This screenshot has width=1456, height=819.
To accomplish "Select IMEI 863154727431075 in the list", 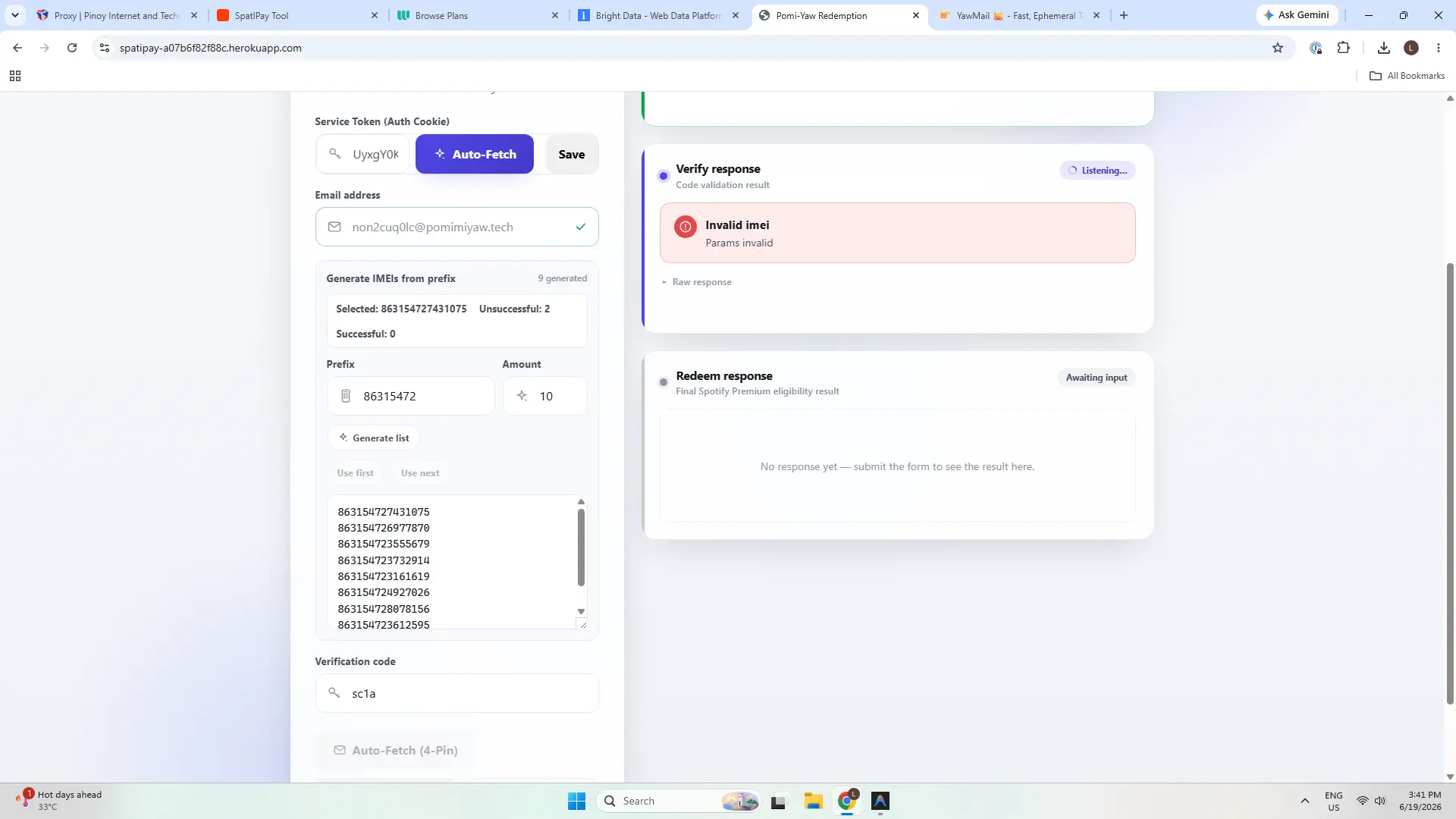I will click(x=384, y=512).
